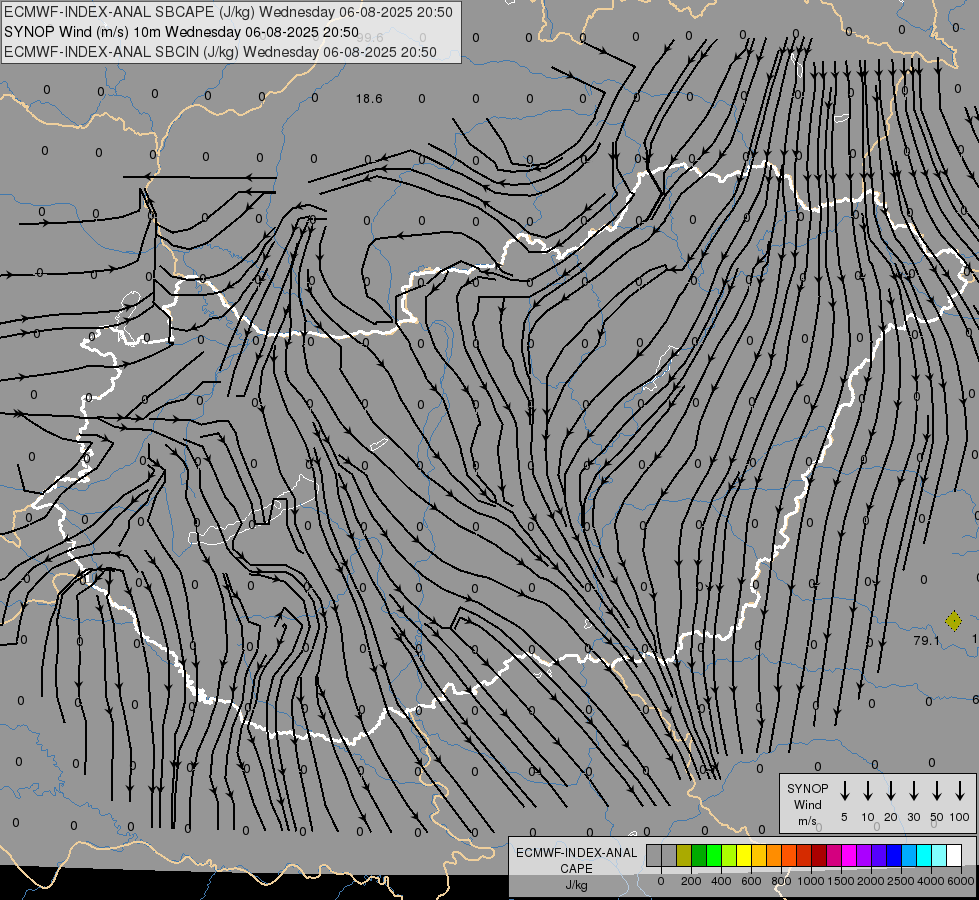Click the CAPE label in the color legend
Screen dimensions: 979x900
(x=576, y=868)
